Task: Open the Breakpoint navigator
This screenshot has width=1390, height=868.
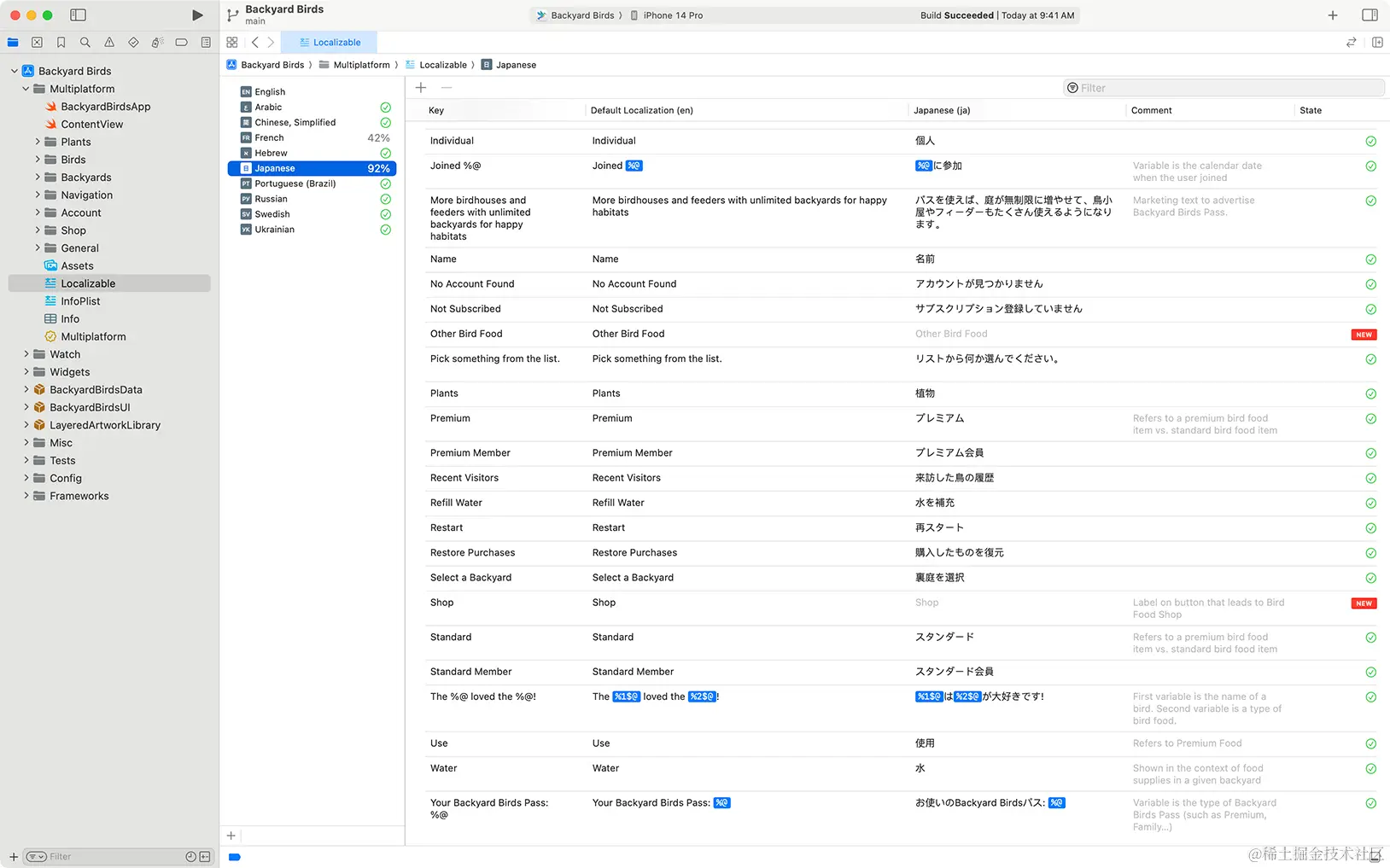Action: [181, 42]
